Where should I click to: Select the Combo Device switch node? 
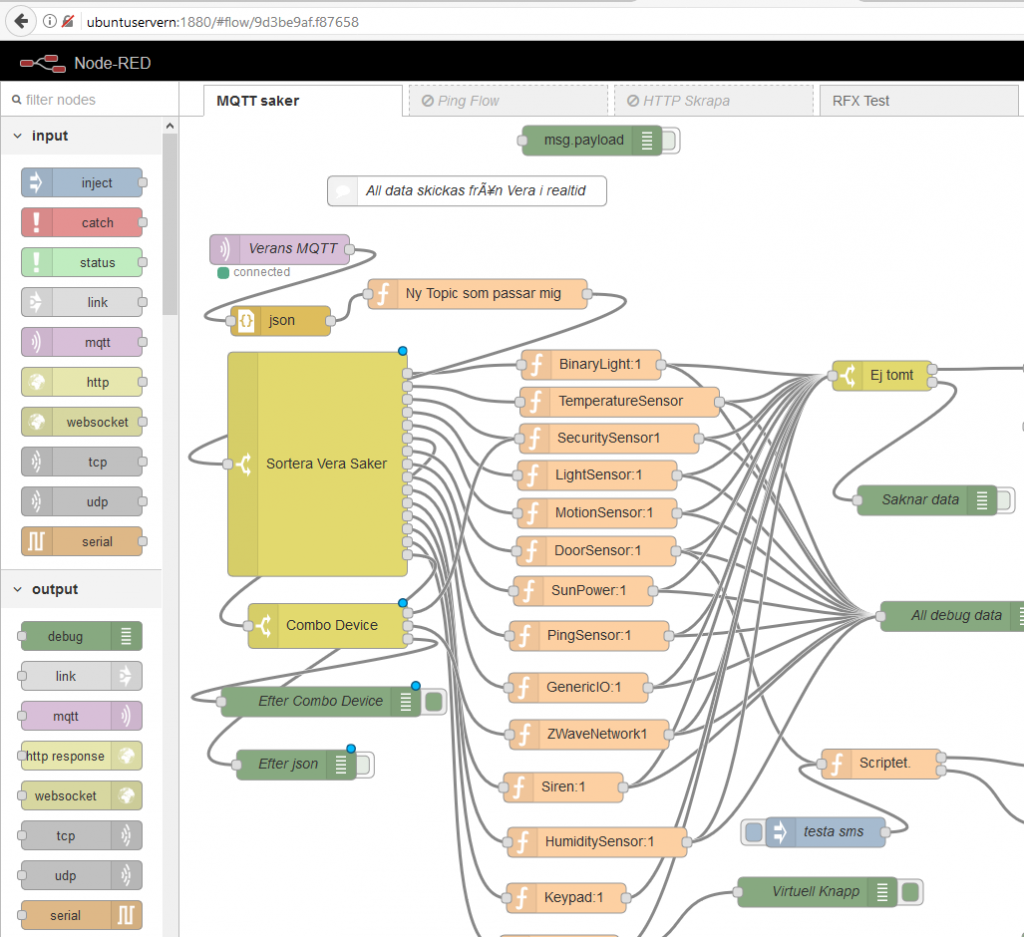coord(328,626)
